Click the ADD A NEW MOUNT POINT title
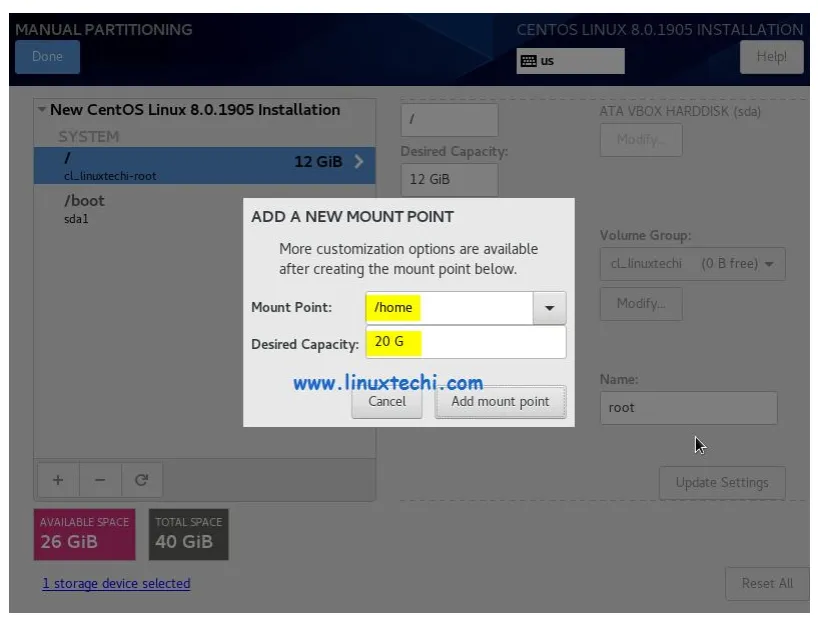The width and height of the screenshot is (818, 625). 352,217
